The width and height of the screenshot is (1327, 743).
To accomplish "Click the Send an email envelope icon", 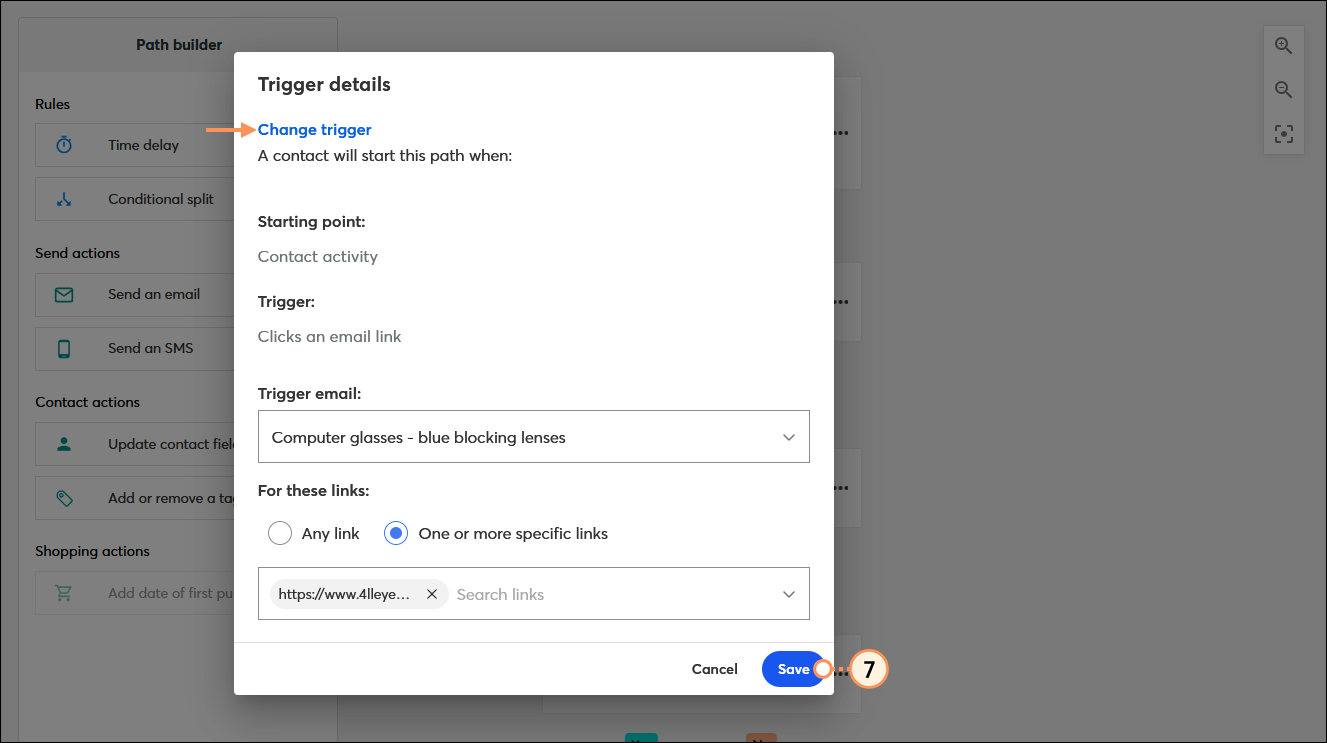I will coord(64,295).
